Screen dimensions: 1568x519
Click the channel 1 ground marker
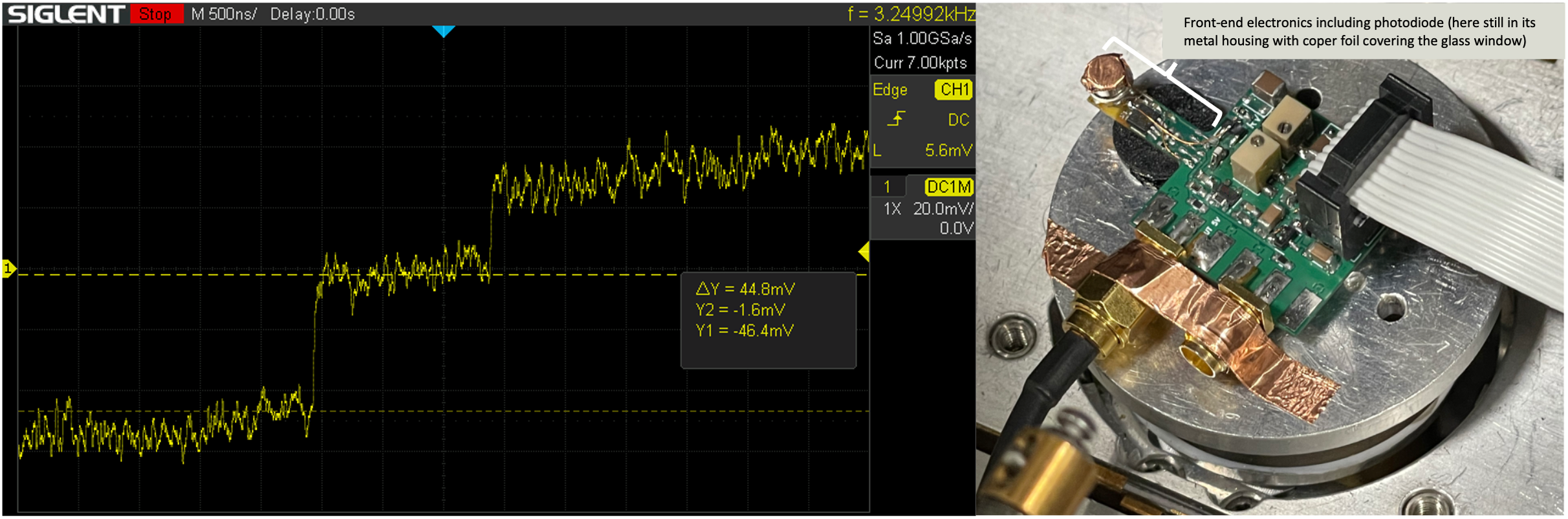pos(9,268)
